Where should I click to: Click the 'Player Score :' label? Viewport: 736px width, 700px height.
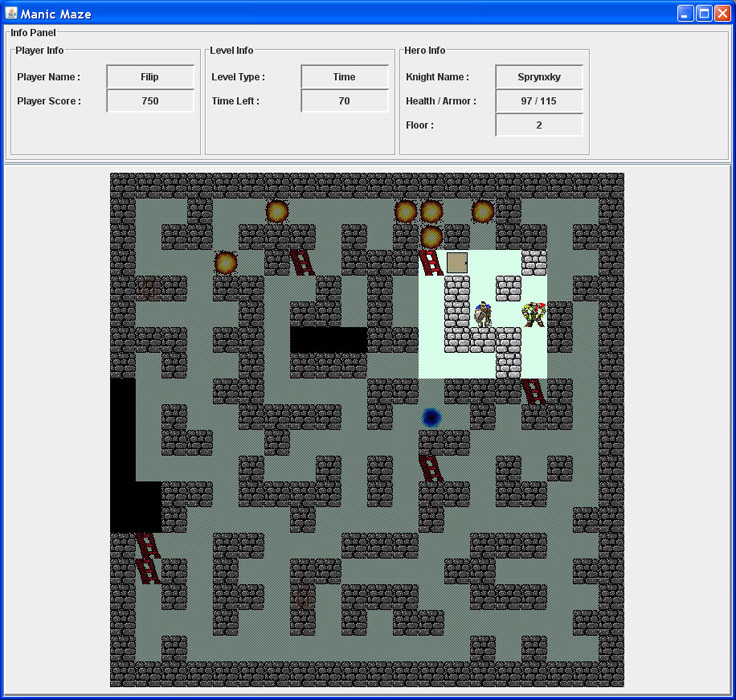[x=49, y=101]
